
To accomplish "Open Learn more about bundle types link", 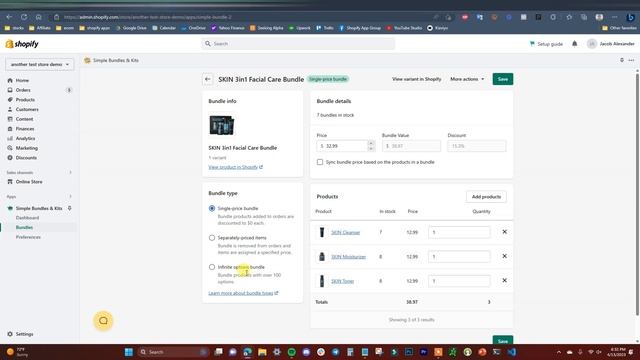I will 243,293.
